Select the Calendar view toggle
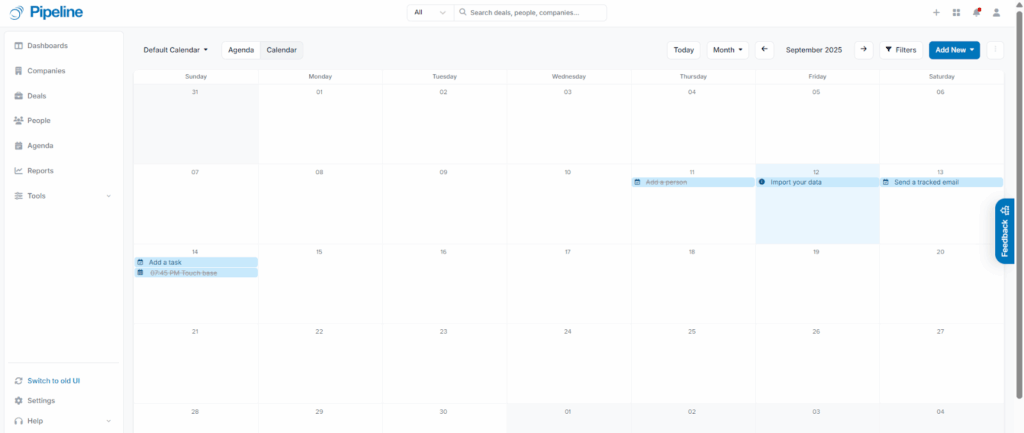The width and height of the screenshot is (1024, 433). pos(281,49)
